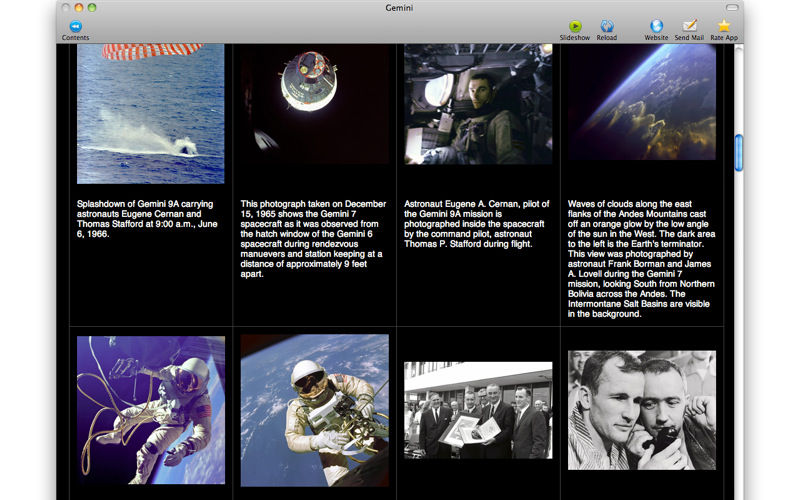Click the vertical scrollbar thumb

click(738, 153)
